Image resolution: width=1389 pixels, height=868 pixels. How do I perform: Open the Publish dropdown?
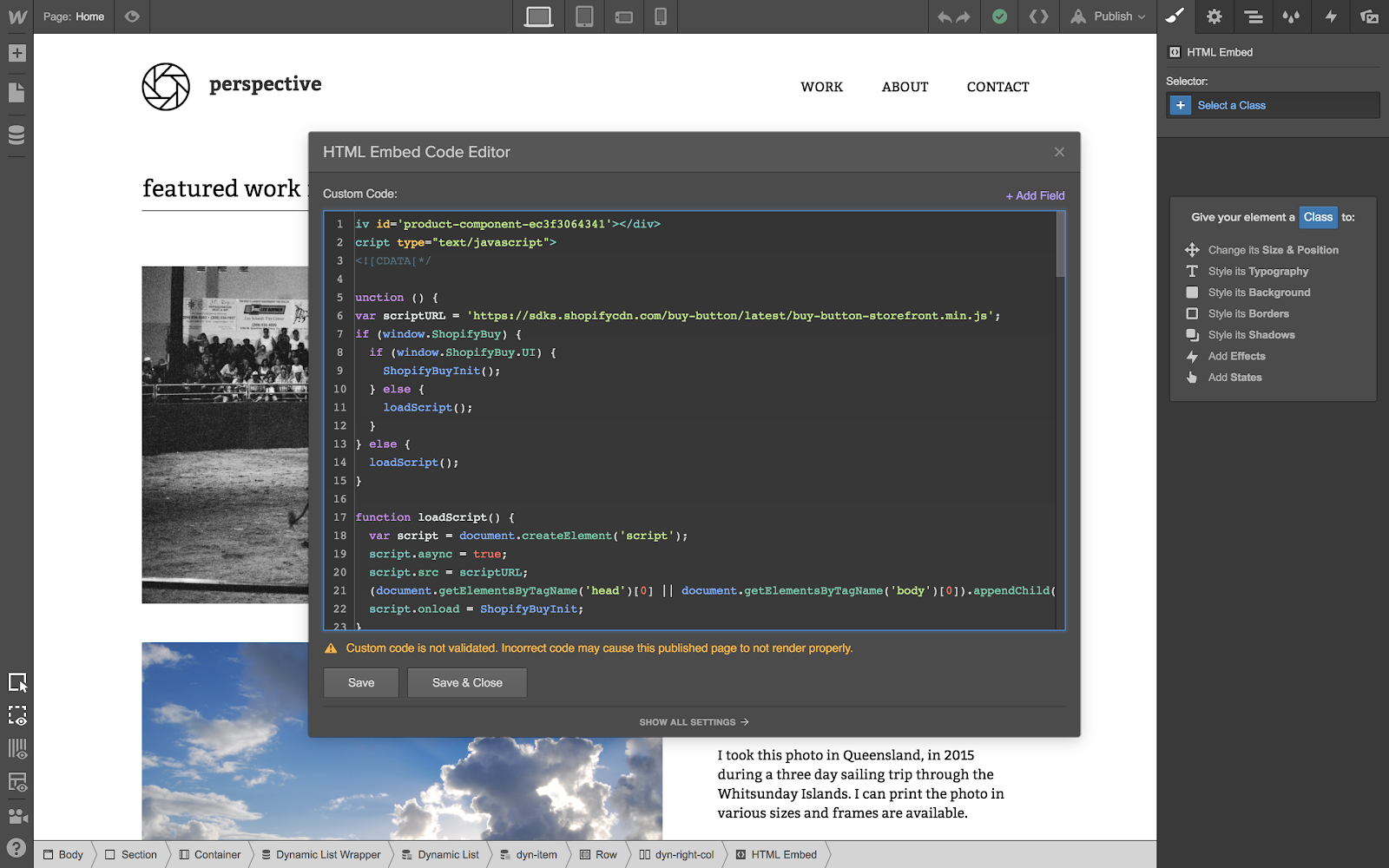1108,16
